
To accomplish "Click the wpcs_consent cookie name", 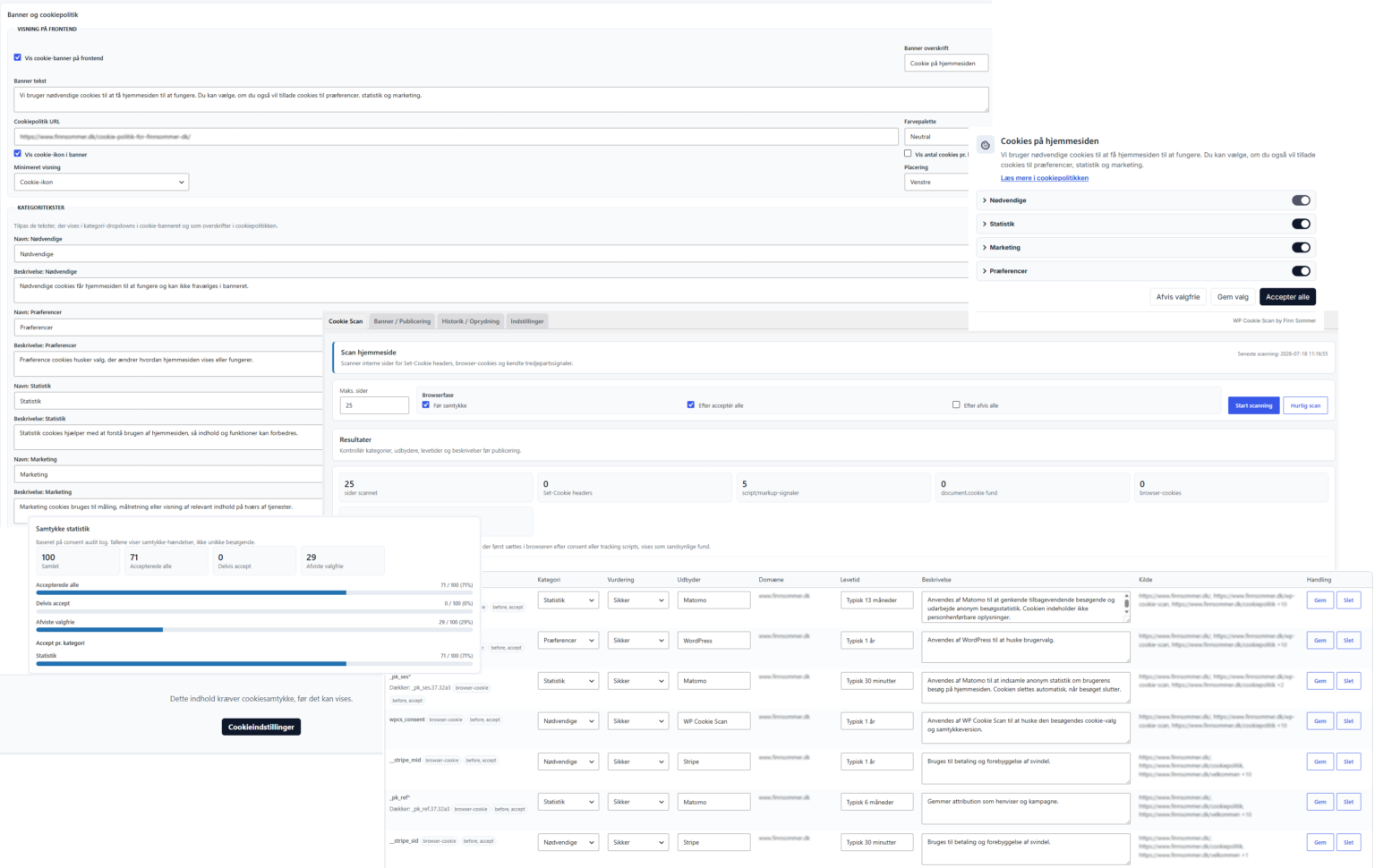I will [407, 719].
